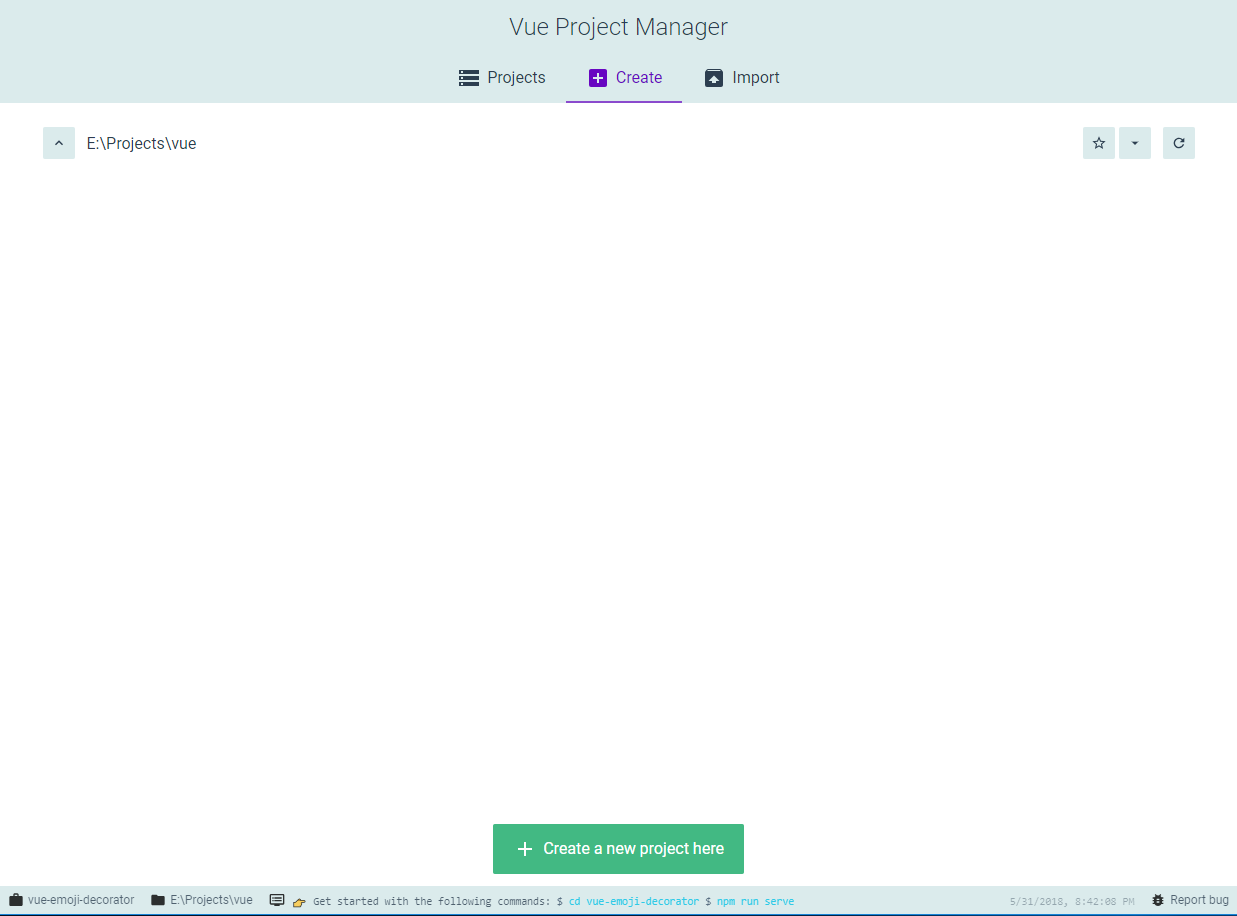Image resolution: width=1237 pixels, height=916 pixels.
Task: Report a bug via the bug icon
Action: 1156,899
